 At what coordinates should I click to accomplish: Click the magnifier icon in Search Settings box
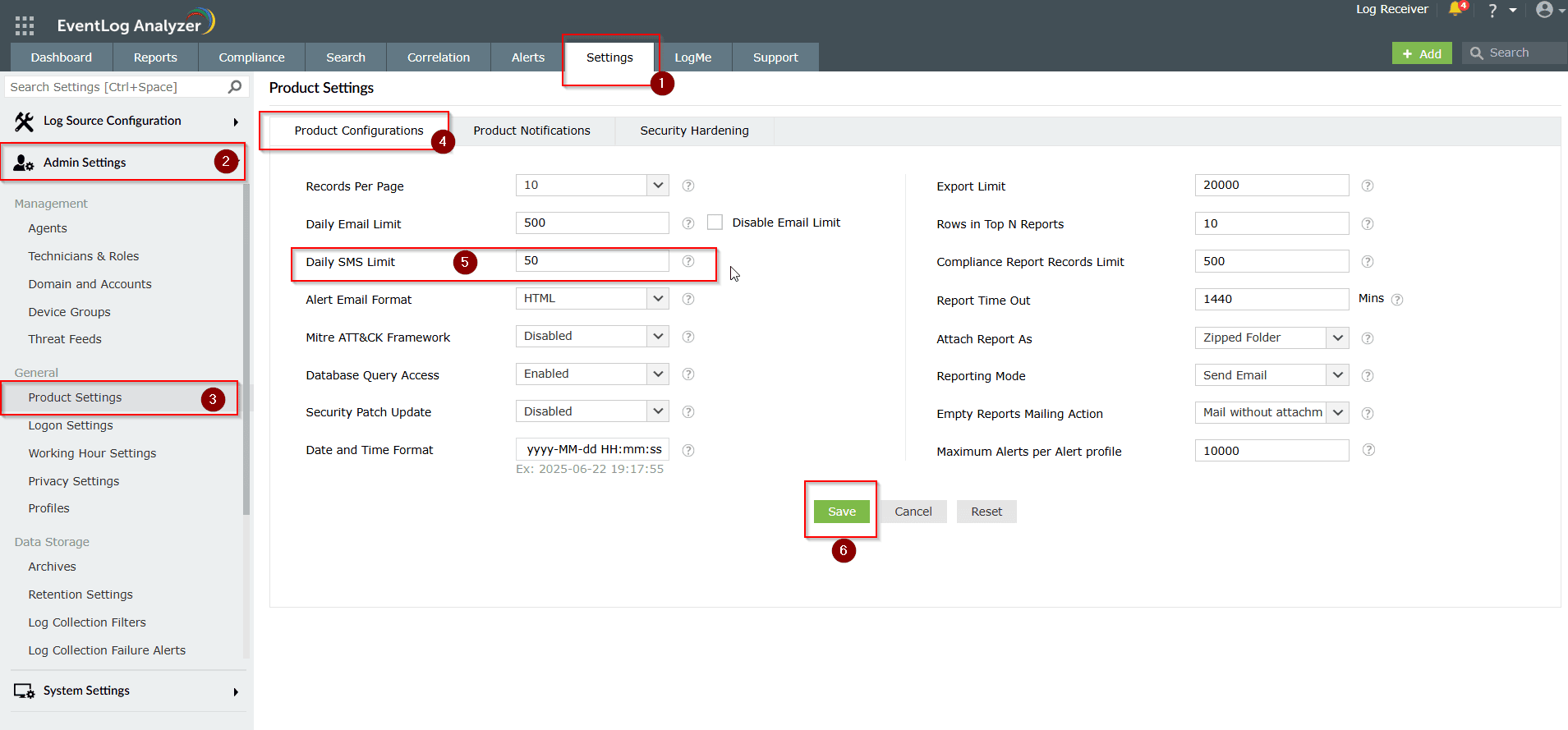coord(235,87)
